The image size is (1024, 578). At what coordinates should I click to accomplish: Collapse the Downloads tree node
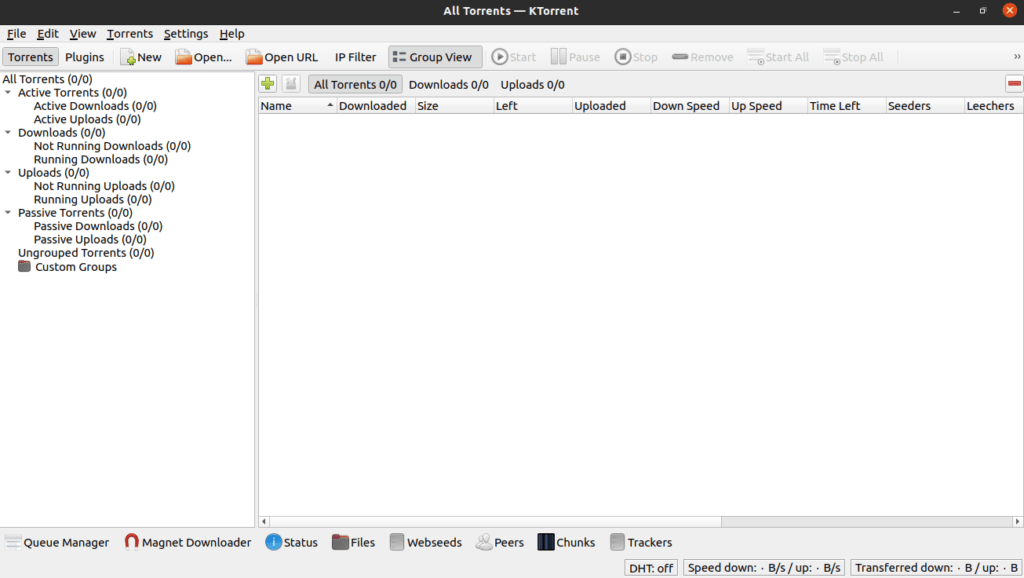point(8,133)
